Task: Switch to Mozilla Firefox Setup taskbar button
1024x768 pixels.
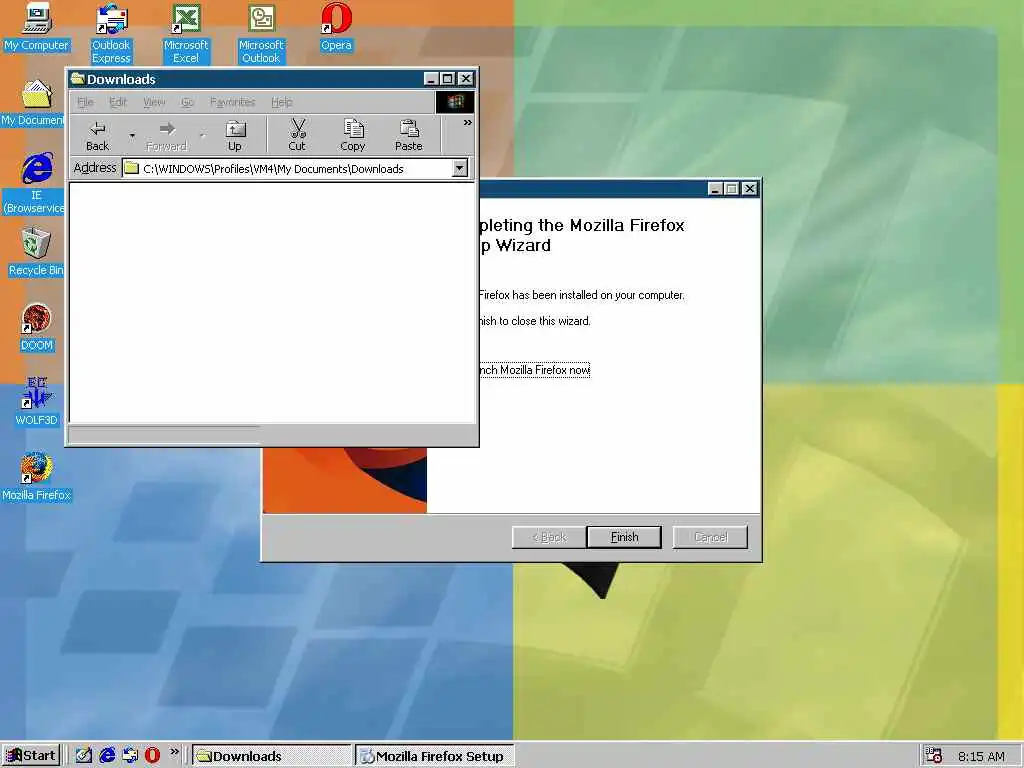Action: [x=434, y=756]
